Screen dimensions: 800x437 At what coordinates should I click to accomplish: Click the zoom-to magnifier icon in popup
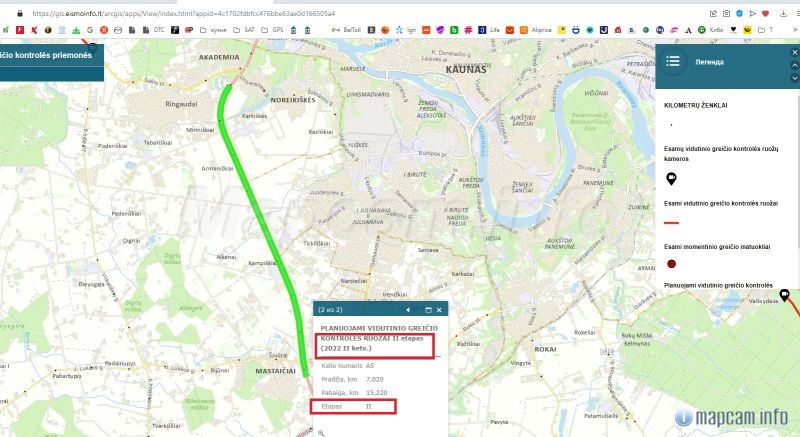pyautogui.click(x=321, y=431)
